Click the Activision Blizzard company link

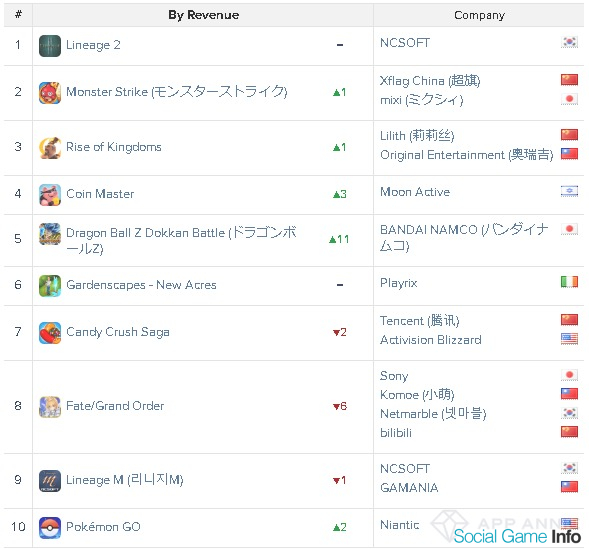tap(430, 340)
